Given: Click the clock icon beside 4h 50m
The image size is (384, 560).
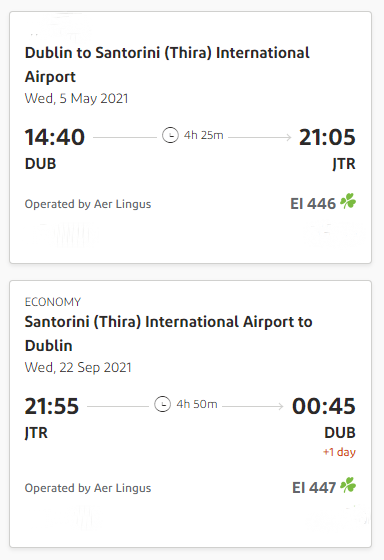Looking at the screenshot, I should 162,405.
